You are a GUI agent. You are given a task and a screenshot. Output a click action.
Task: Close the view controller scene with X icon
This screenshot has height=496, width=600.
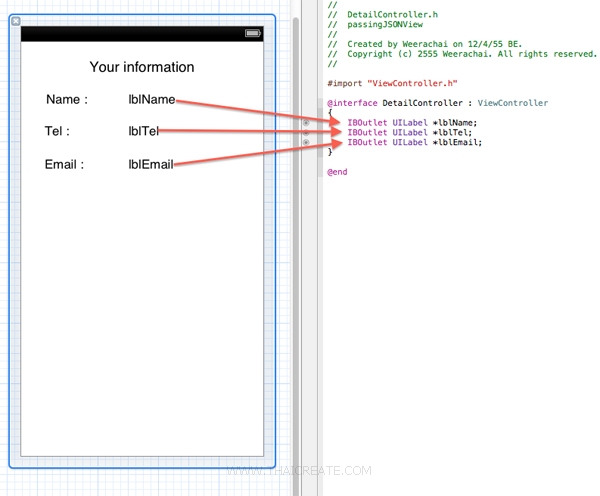(16, 21)
